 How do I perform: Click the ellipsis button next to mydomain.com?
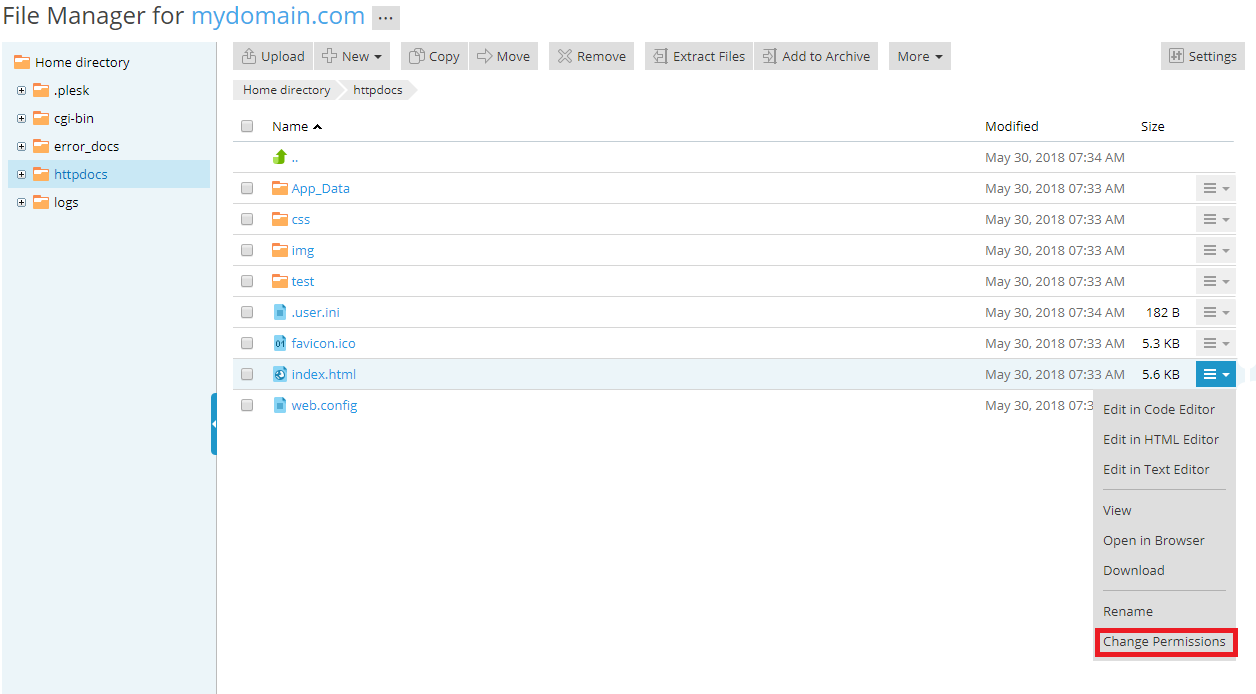pyautogui.click(x=385, y=17)
